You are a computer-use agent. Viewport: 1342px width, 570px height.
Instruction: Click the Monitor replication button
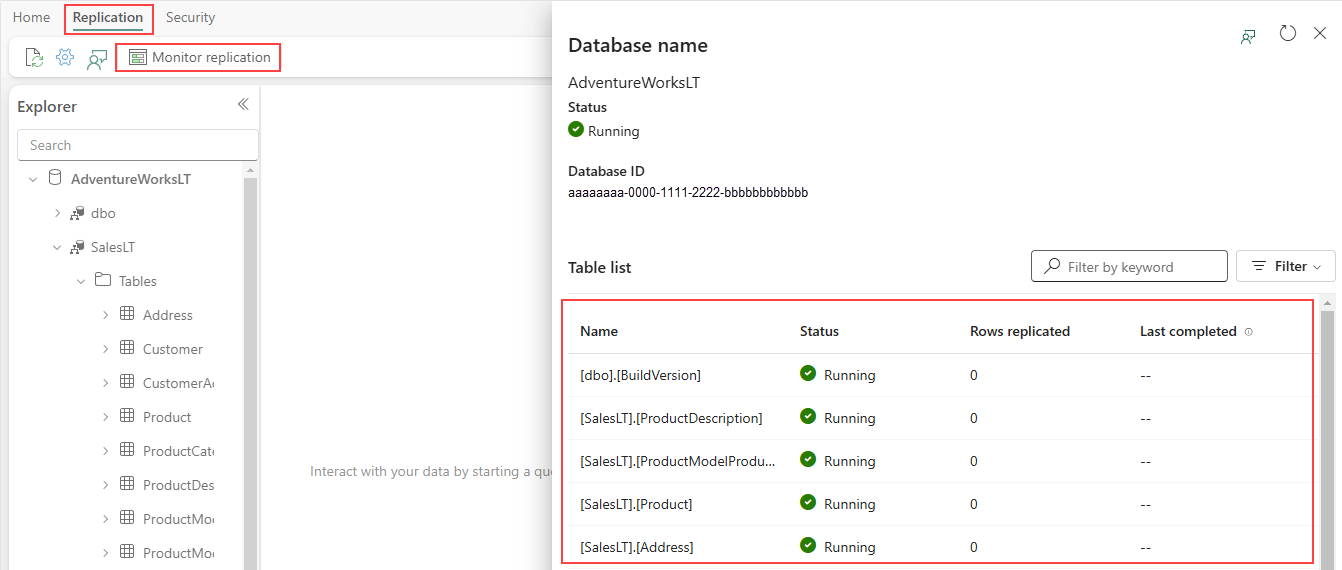tap(199, 58)
